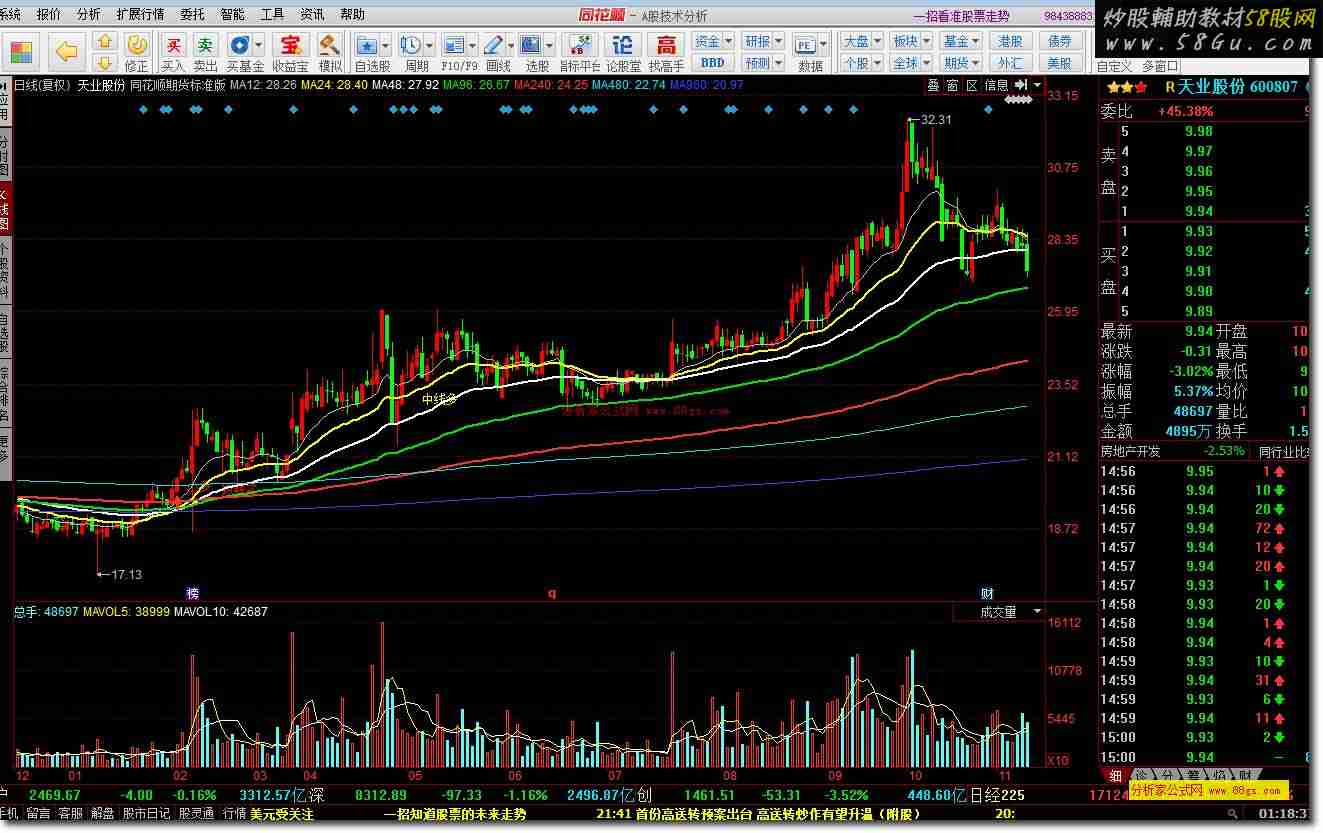Image resolution: width=1323 pixels, height=833 pixels.
Task: Click the 信息 button above chart
Action: click(x=997, y=85)
